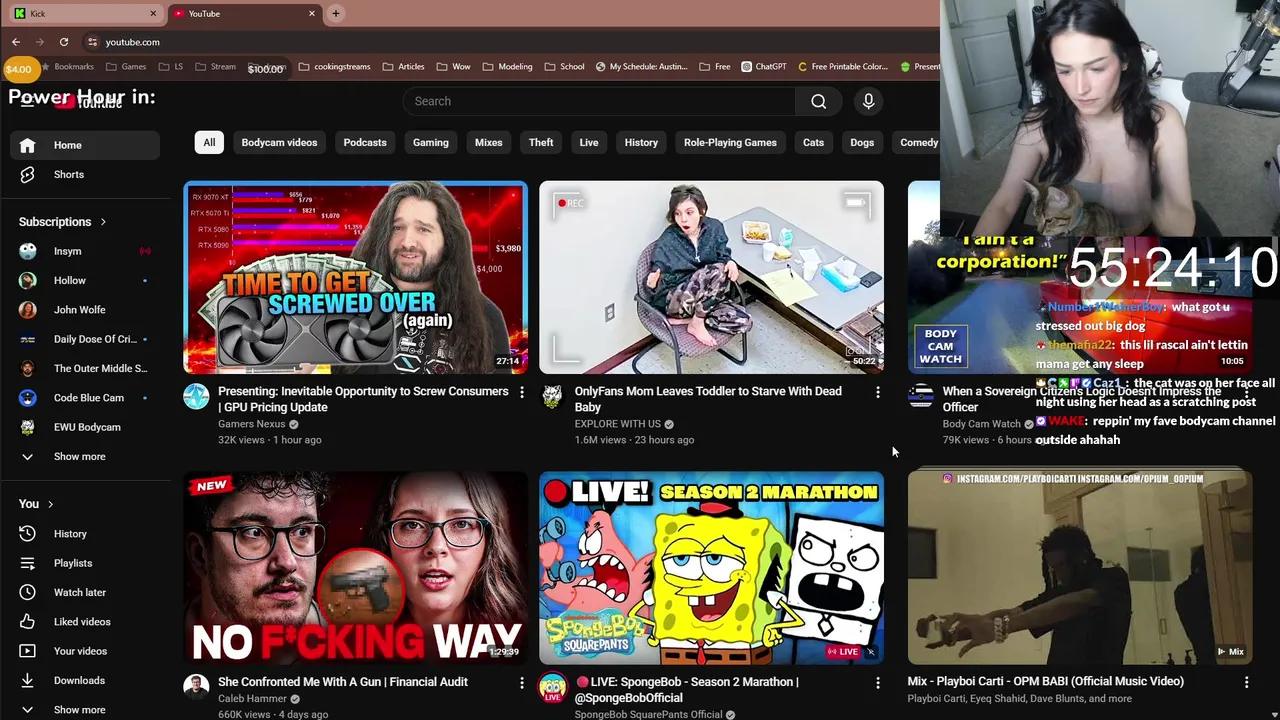The image size is (1280, 720).
Task: Open Code Blue Cam subscription
Action: click(85, 398)
